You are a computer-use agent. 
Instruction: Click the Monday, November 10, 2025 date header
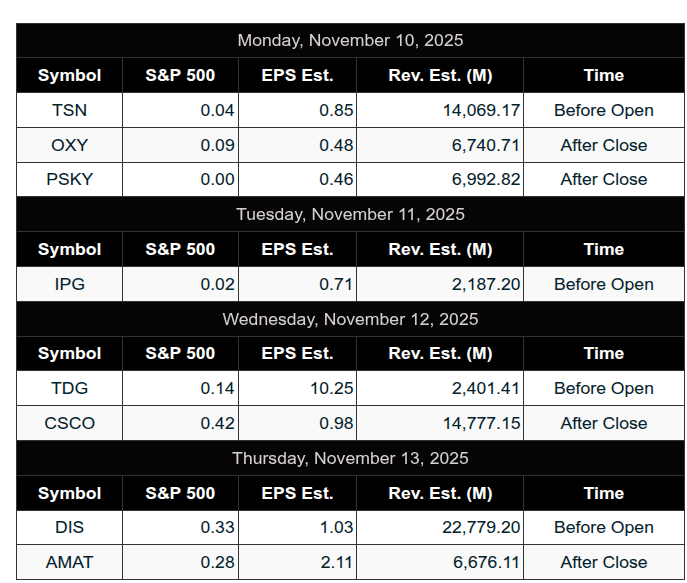350,41
